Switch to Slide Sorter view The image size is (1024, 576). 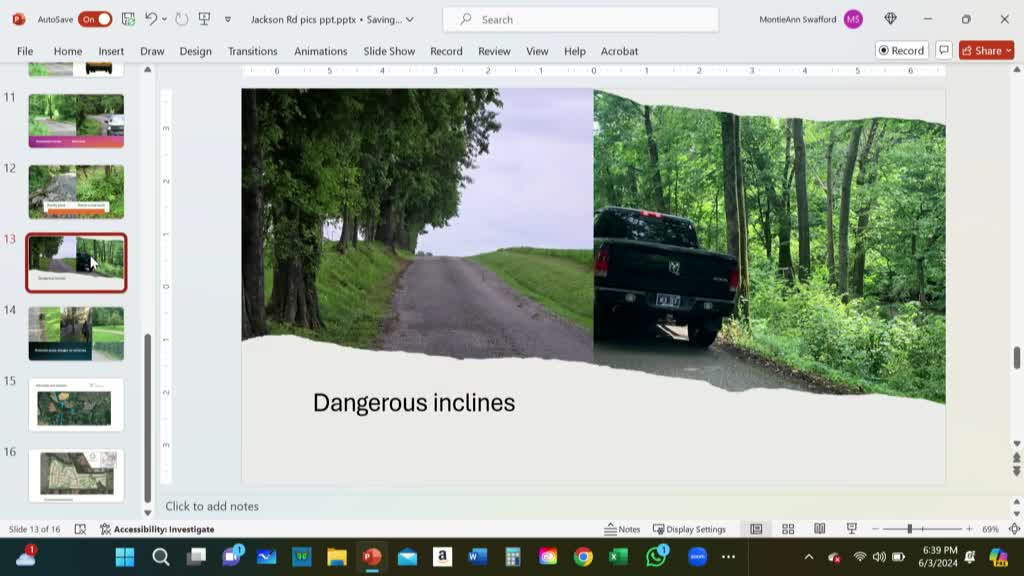coord(788,529)
